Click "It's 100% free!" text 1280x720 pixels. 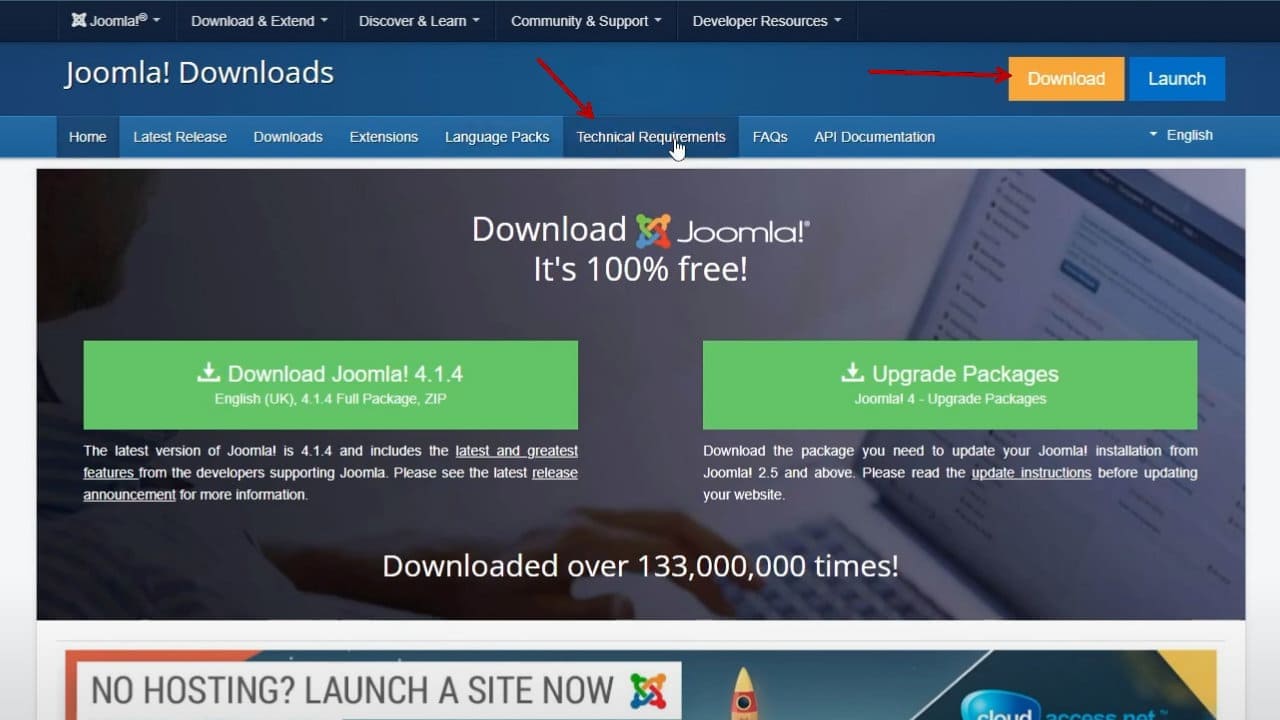pyautogui.click(x=640, y=269)
